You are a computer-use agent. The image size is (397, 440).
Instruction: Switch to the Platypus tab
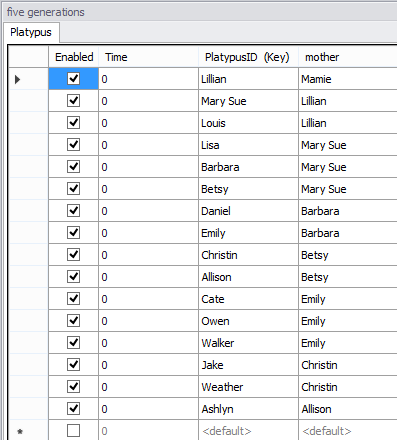[31, 32]
